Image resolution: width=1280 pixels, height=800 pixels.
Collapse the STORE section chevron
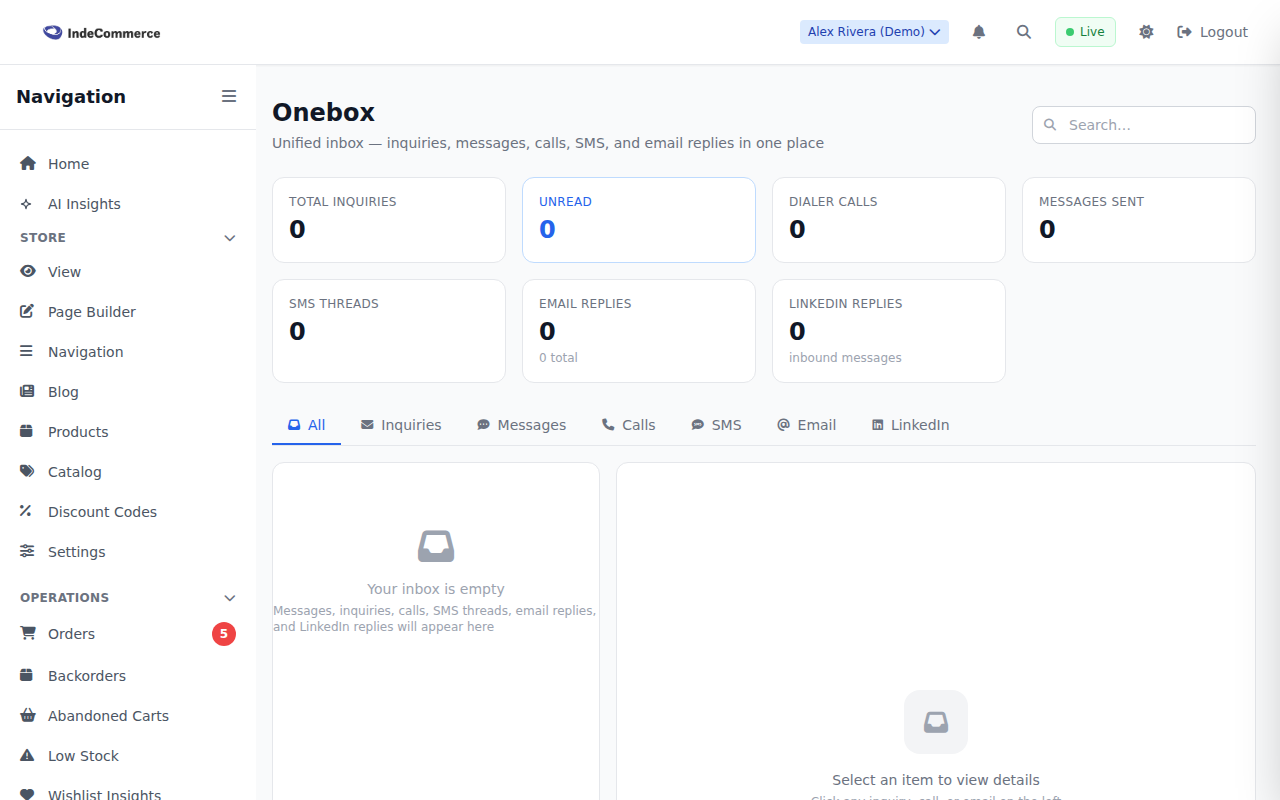[230, 238]
